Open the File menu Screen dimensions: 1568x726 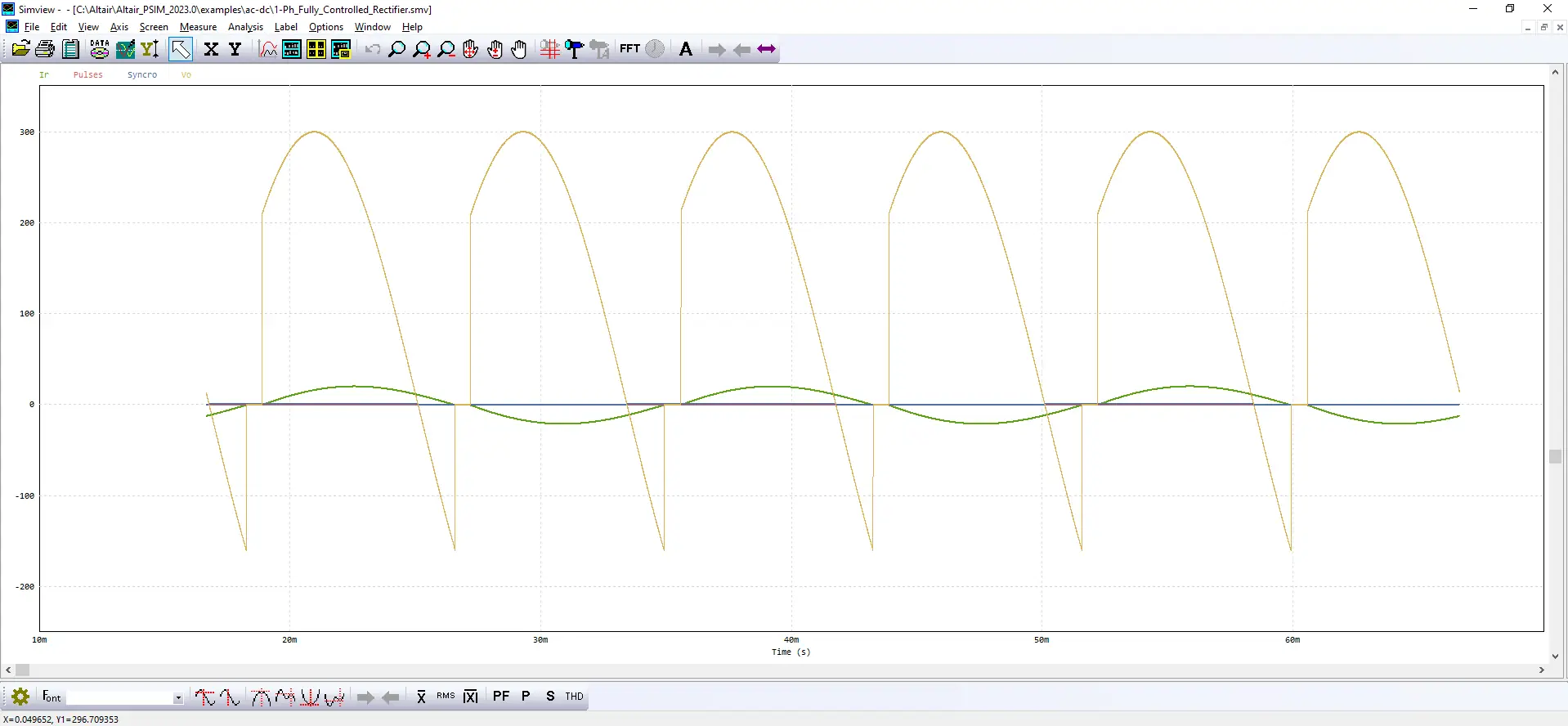coord(32,27)
